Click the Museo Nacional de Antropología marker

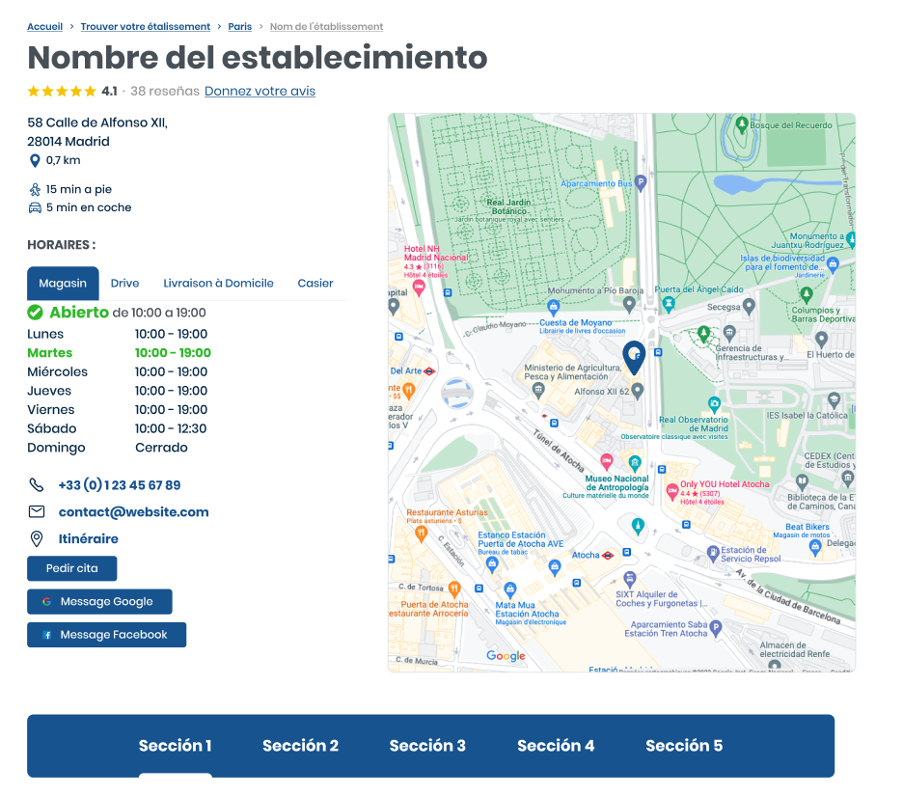click(635, 462)
